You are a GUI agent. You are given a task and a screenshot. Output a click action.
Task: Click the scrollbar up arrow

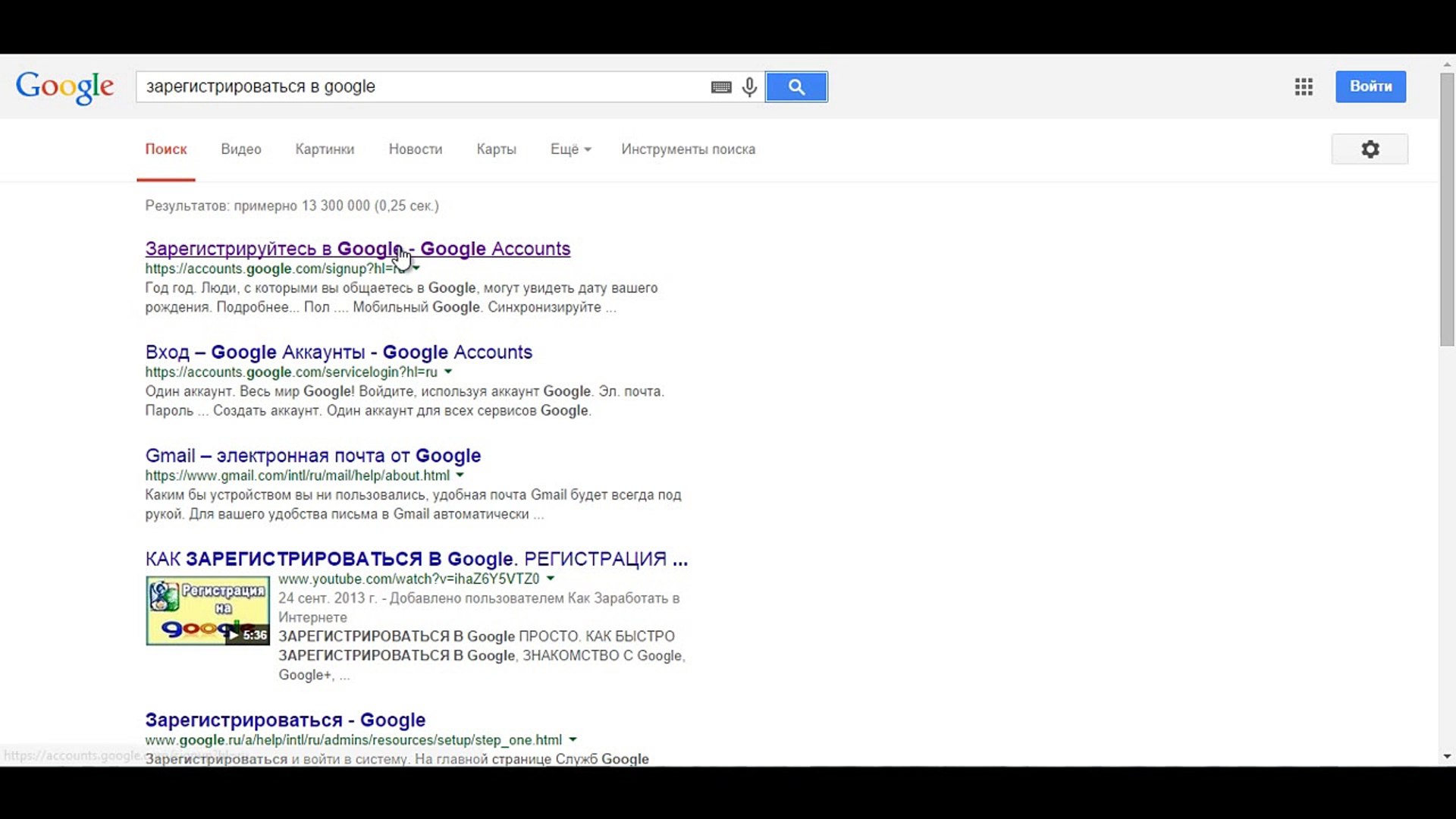click(x=1447, y=64)
